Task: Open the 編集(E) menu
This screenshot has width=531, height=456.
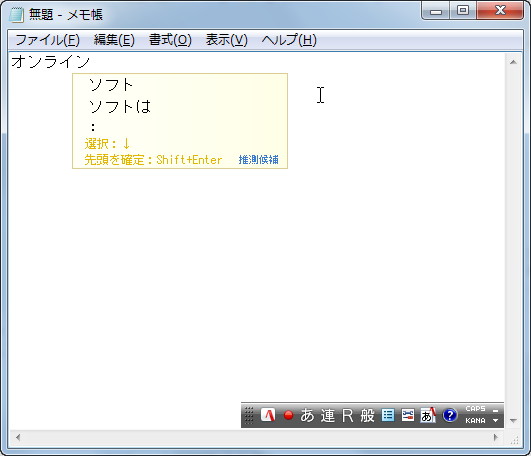Action: click(114, 40)
